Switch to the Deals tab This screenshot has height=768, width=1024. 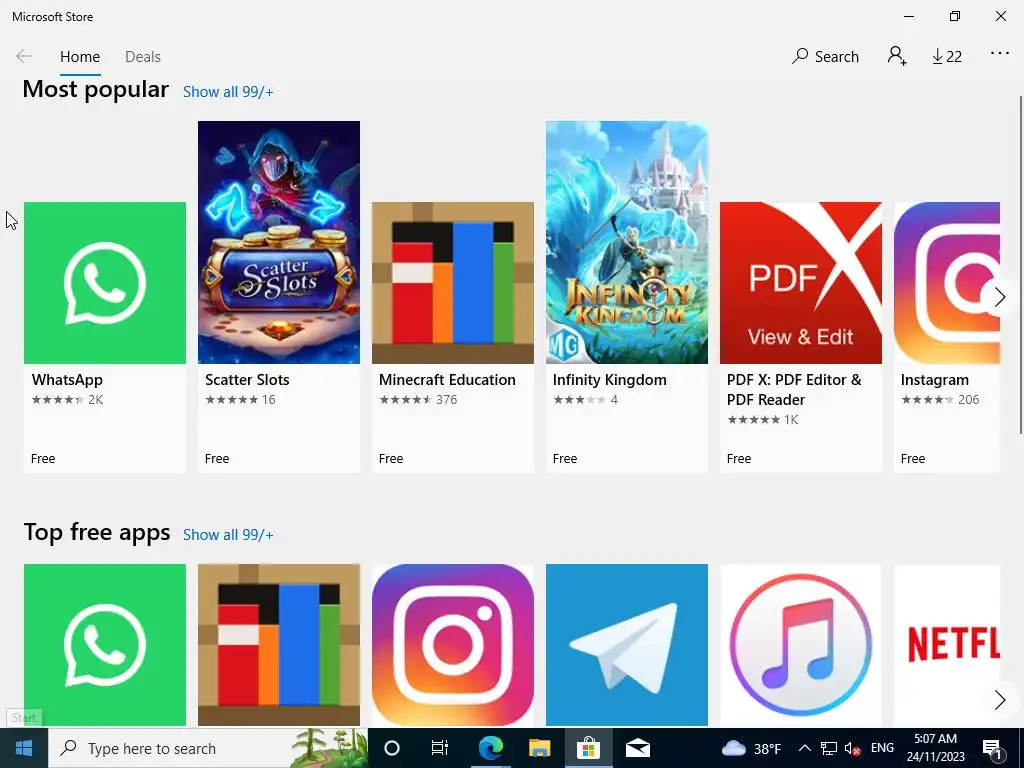pos(142,57)
